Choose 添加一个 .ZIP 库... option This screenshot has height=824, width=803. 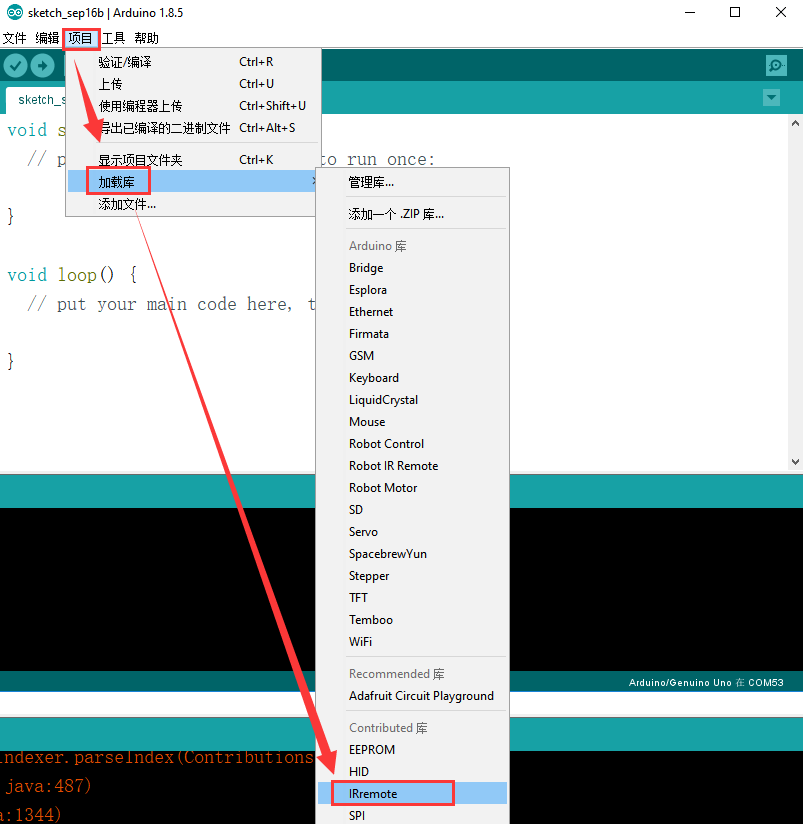pos(413,214)
